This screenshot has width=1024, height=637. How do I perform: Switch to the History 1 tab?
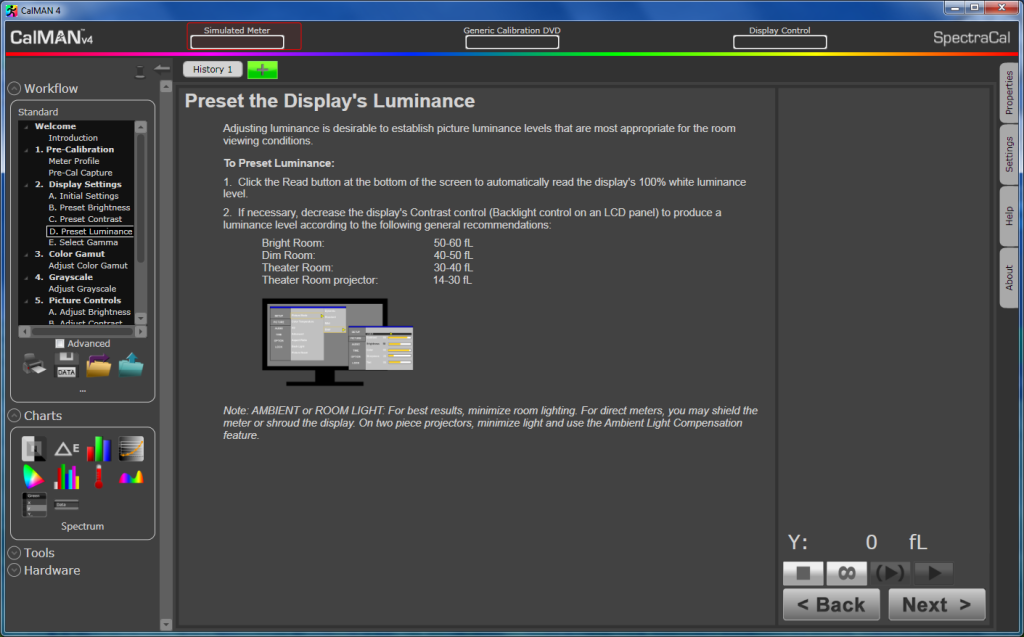(x=213, y=70)
